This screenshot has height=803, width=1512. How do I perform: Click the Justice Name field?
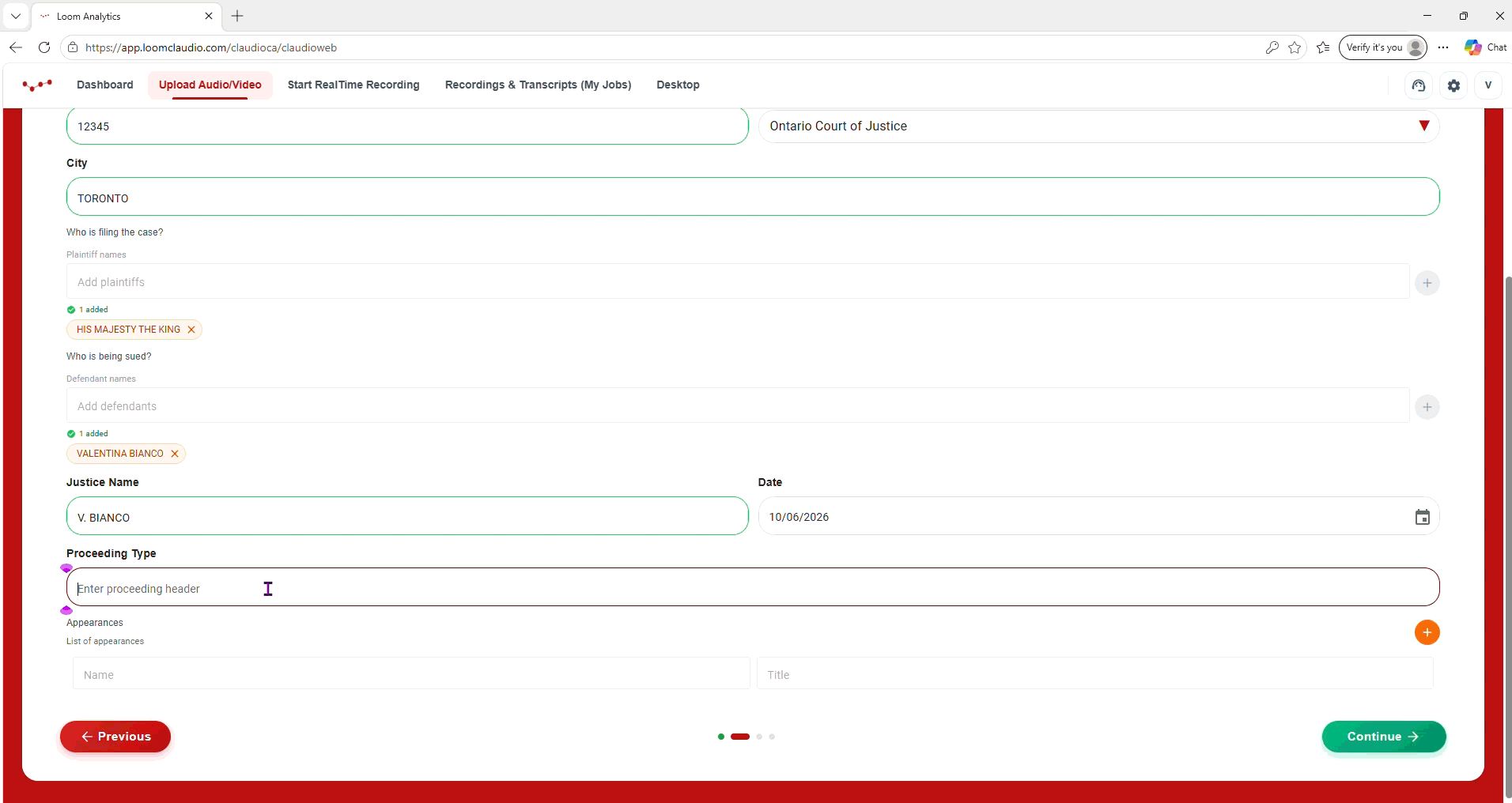407,516
